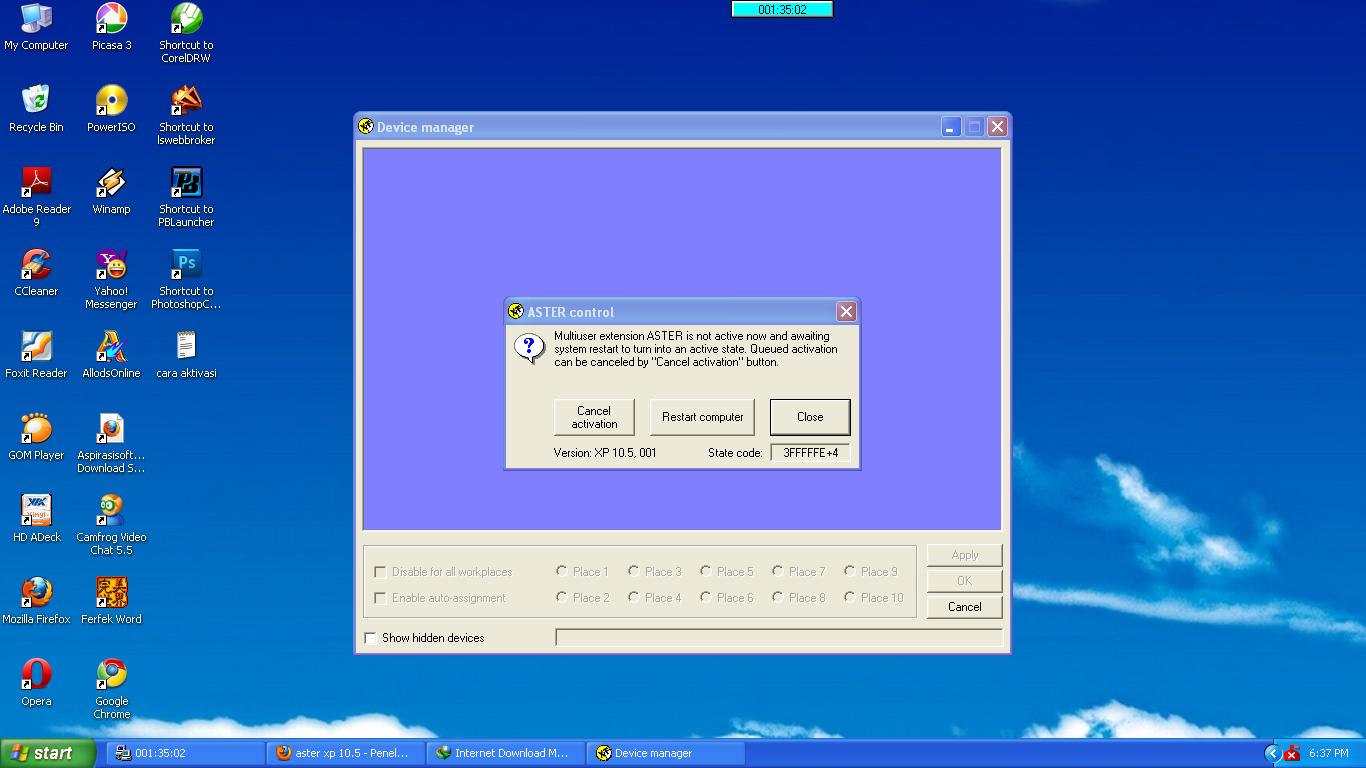Image resolution: width=1366 pixels, height=768 pixels.
Task: Click the Version: XP 10.5, 001 text
Action: (605, 453)
